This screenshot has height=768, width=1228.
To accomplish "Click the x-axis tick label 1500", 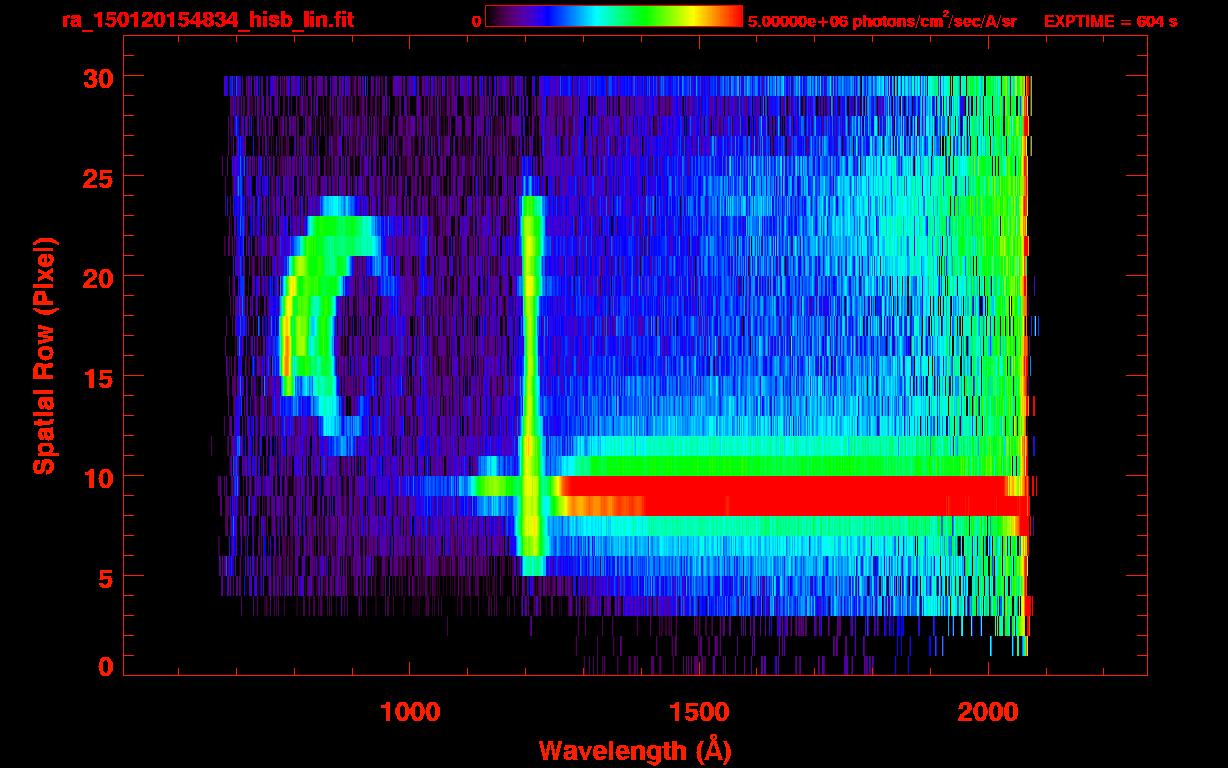I will pyautogui.click(x=699, y=712).
